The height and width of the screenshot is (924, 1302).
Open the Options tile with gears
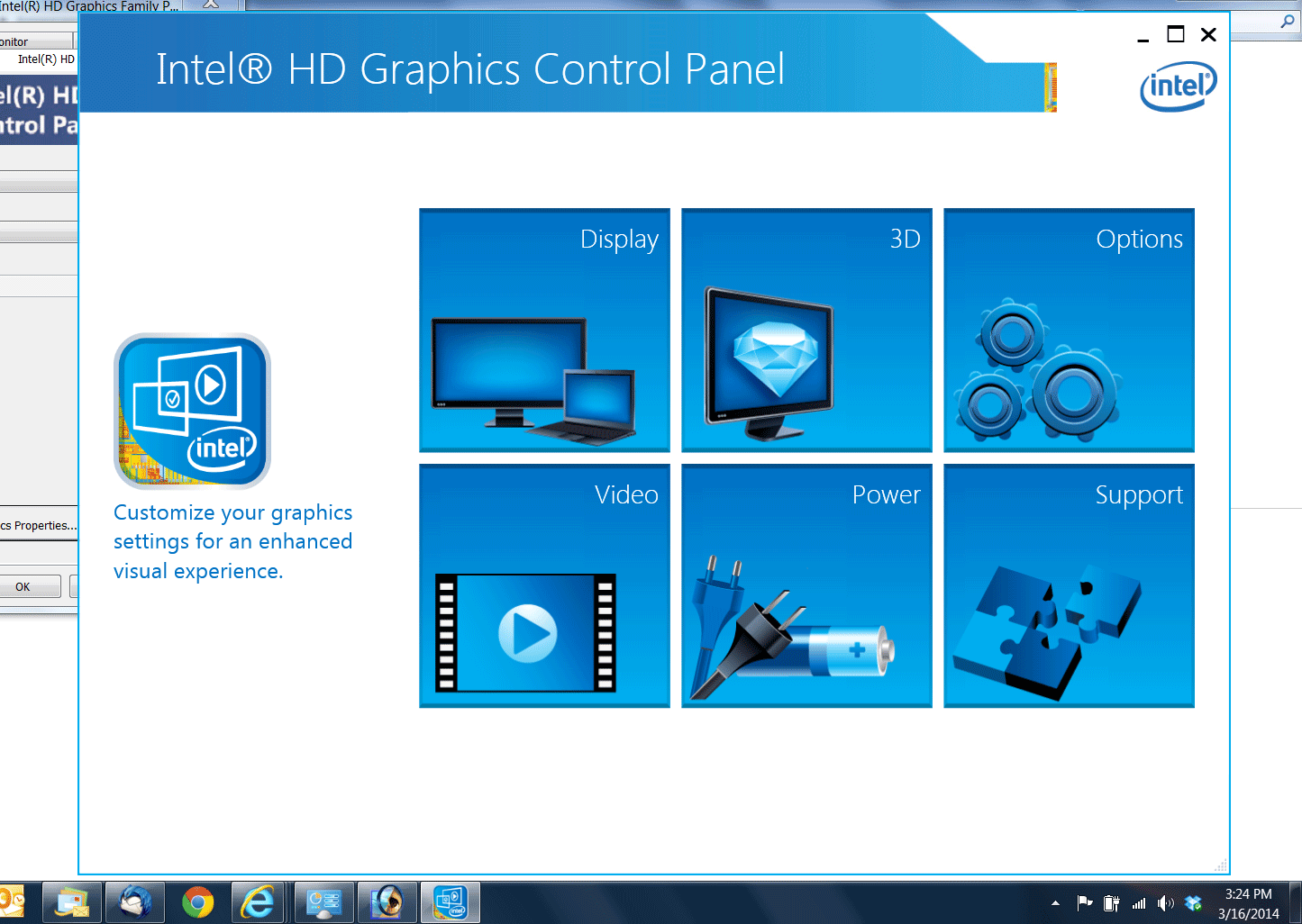click(1069, 330)
